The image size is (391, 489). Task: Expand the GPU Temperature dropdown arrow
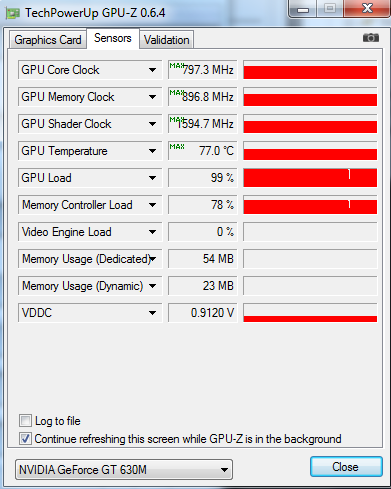click(x=153, y=151)
